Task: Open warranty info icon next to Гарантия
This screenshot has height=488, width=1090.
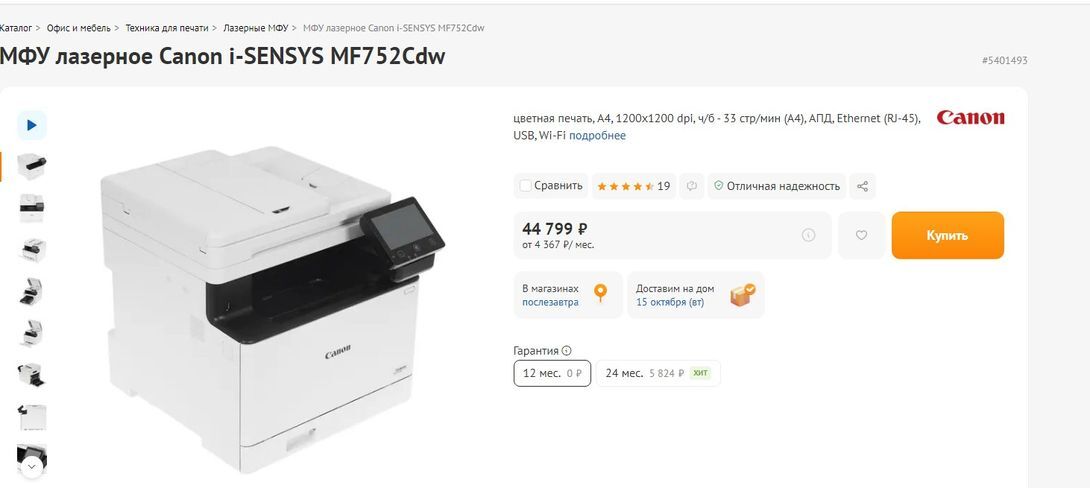Action: (x=567, y=351)
